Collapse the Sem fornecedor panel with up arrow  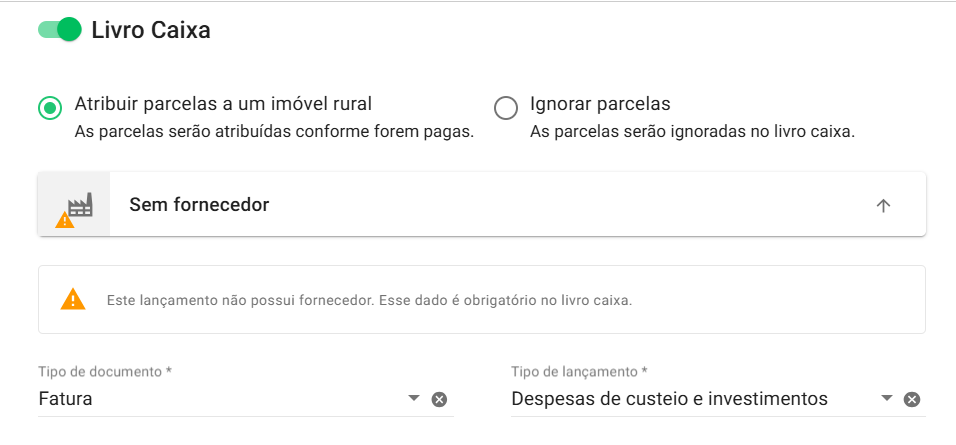[x=883, y=206]
